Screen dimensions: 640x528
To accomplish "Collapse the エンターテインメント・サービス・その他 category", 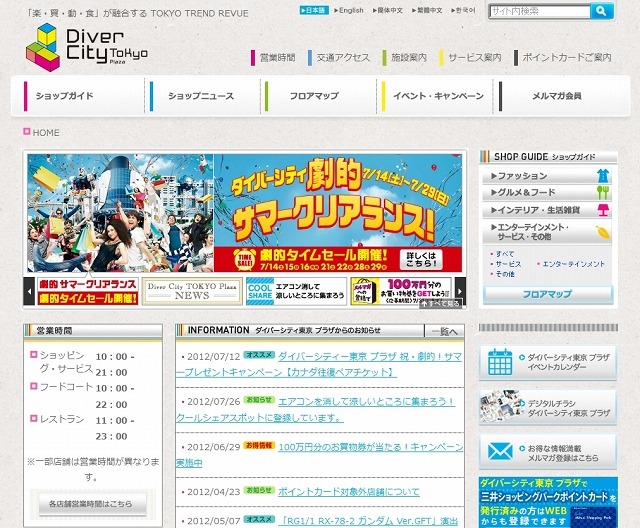I will tap(547, 232).
